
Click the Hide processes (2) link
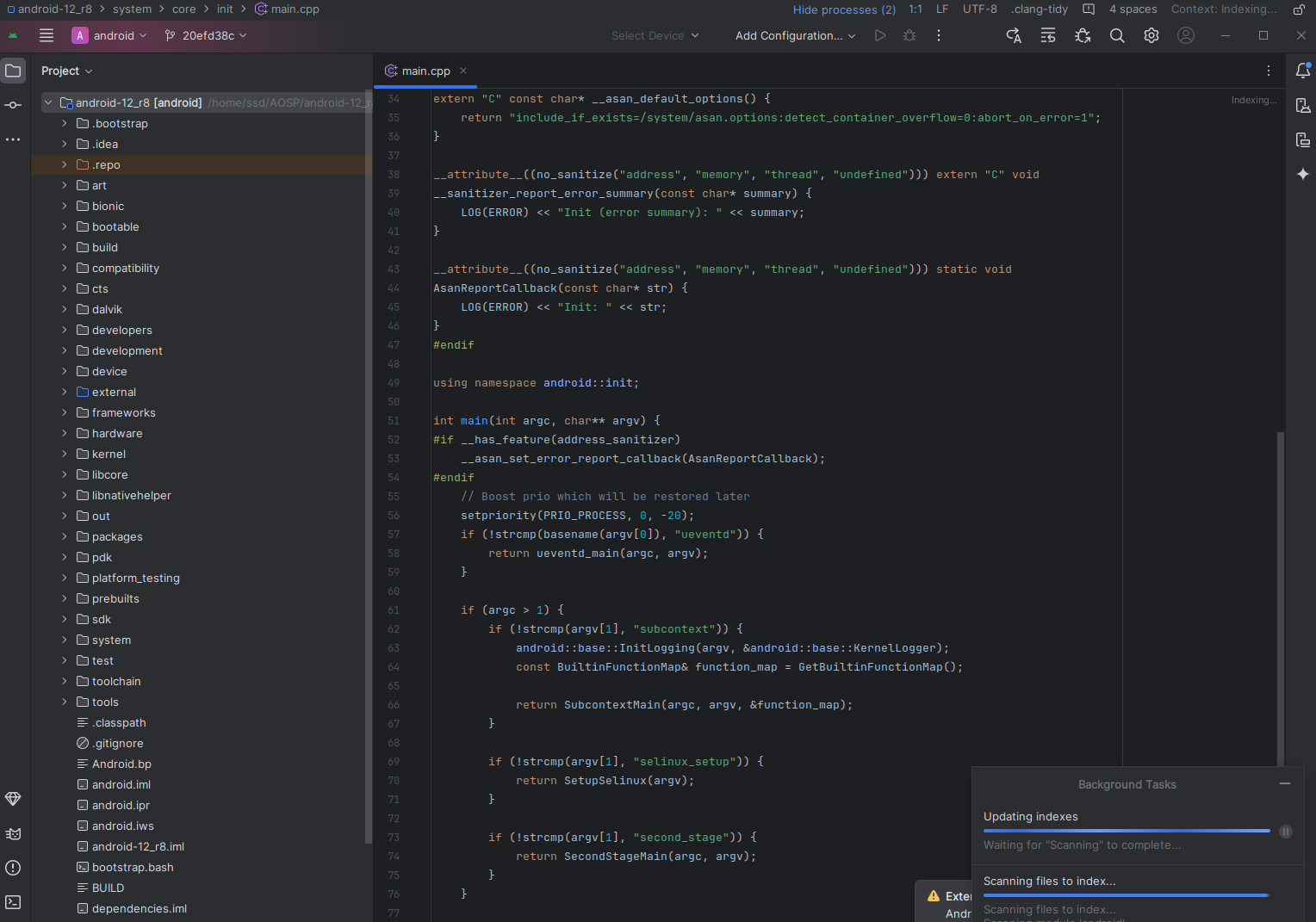click(843, 9)
